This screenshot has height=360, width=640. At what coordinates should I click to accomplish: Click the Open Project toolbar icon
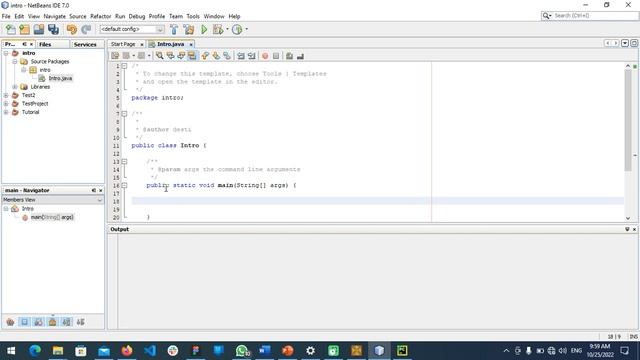[39, 29]
